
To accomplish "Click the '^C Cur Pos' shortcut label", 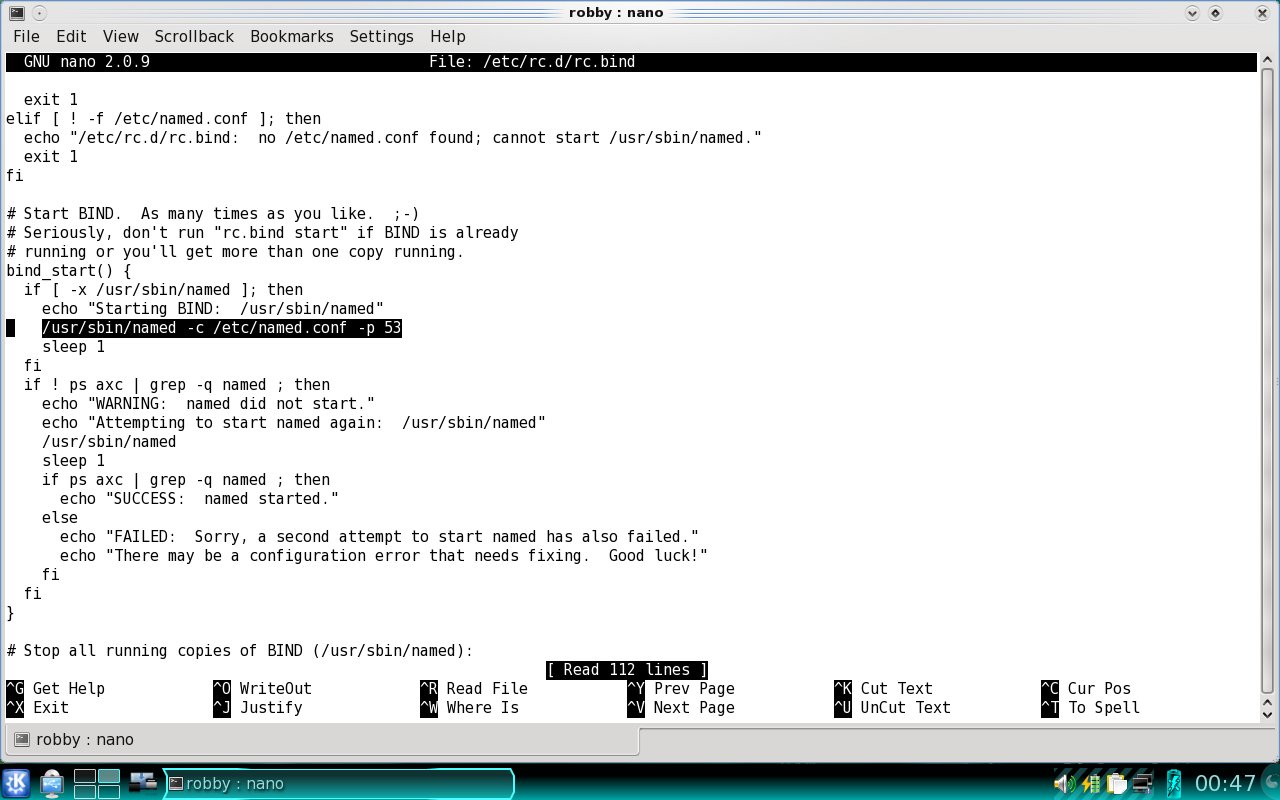I will [x=1086, y=689].
